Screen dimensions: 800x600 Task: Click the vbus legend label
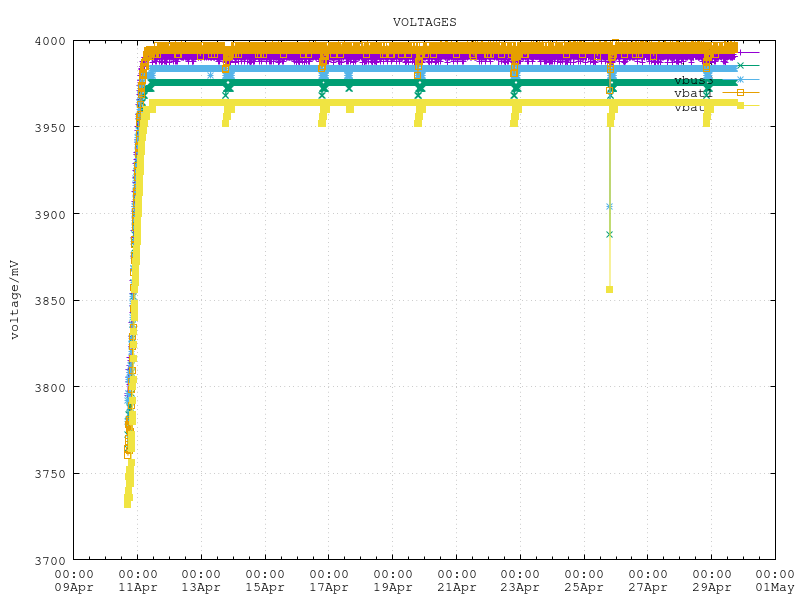(x=690, y=80)
